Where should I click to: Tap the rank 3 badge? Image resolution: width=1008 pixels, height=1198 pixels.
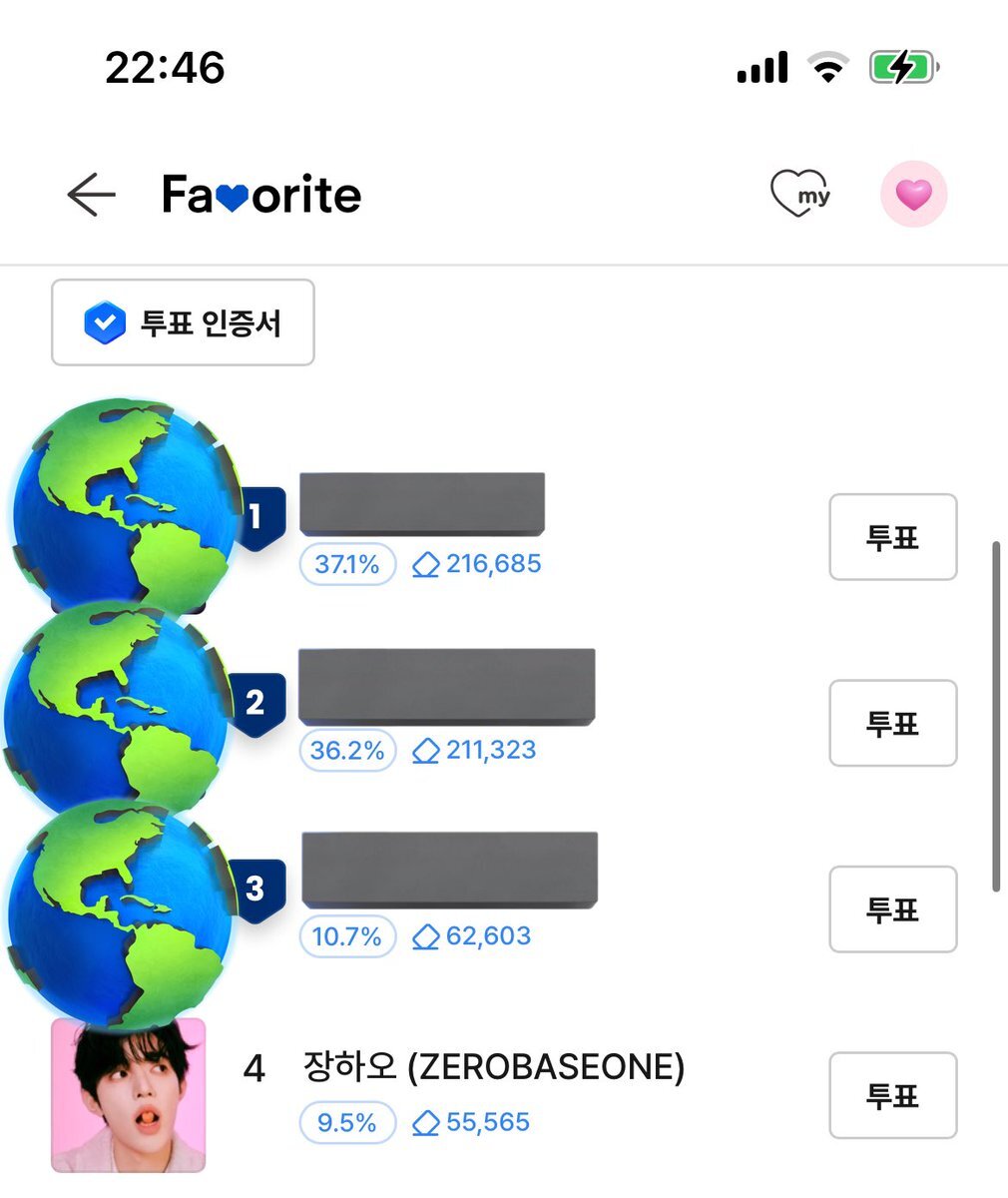click(x=255, y=889)
